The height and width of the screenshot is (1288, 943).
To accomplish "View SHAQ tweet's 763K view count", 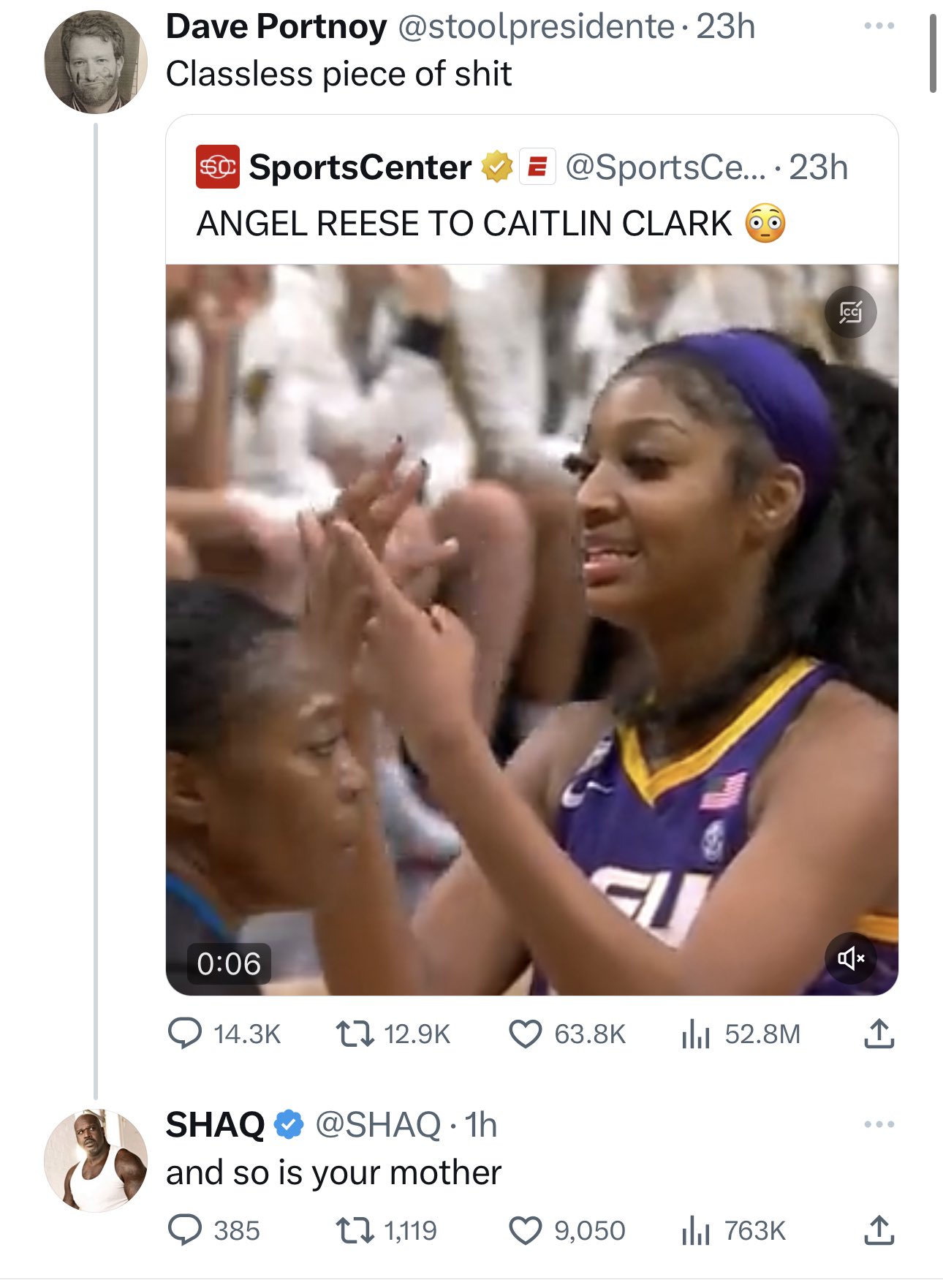I will pos(695,1230).
